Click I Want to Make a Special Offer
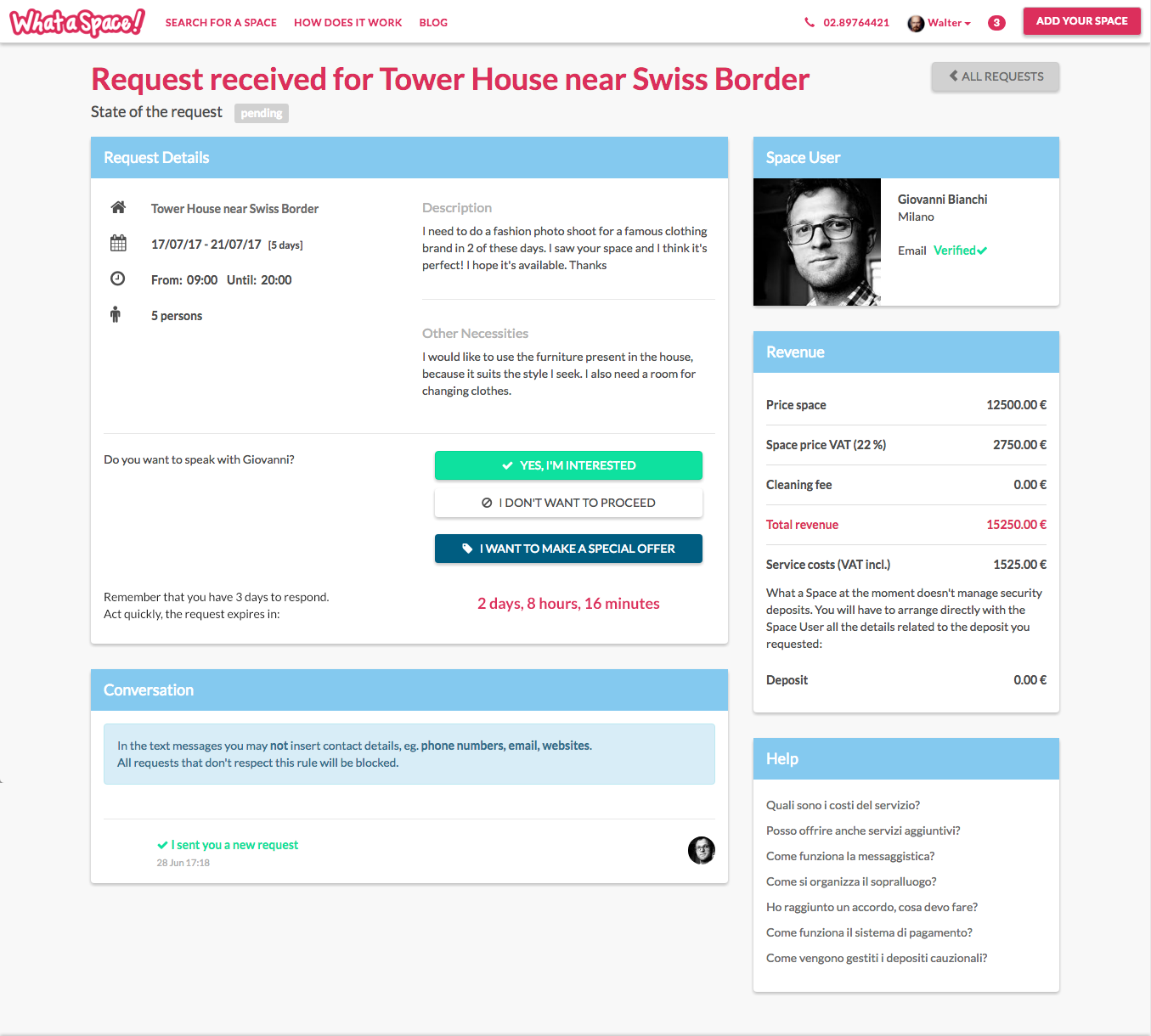The height and width of the screenshot is (1036, 1151). point(568,549)
